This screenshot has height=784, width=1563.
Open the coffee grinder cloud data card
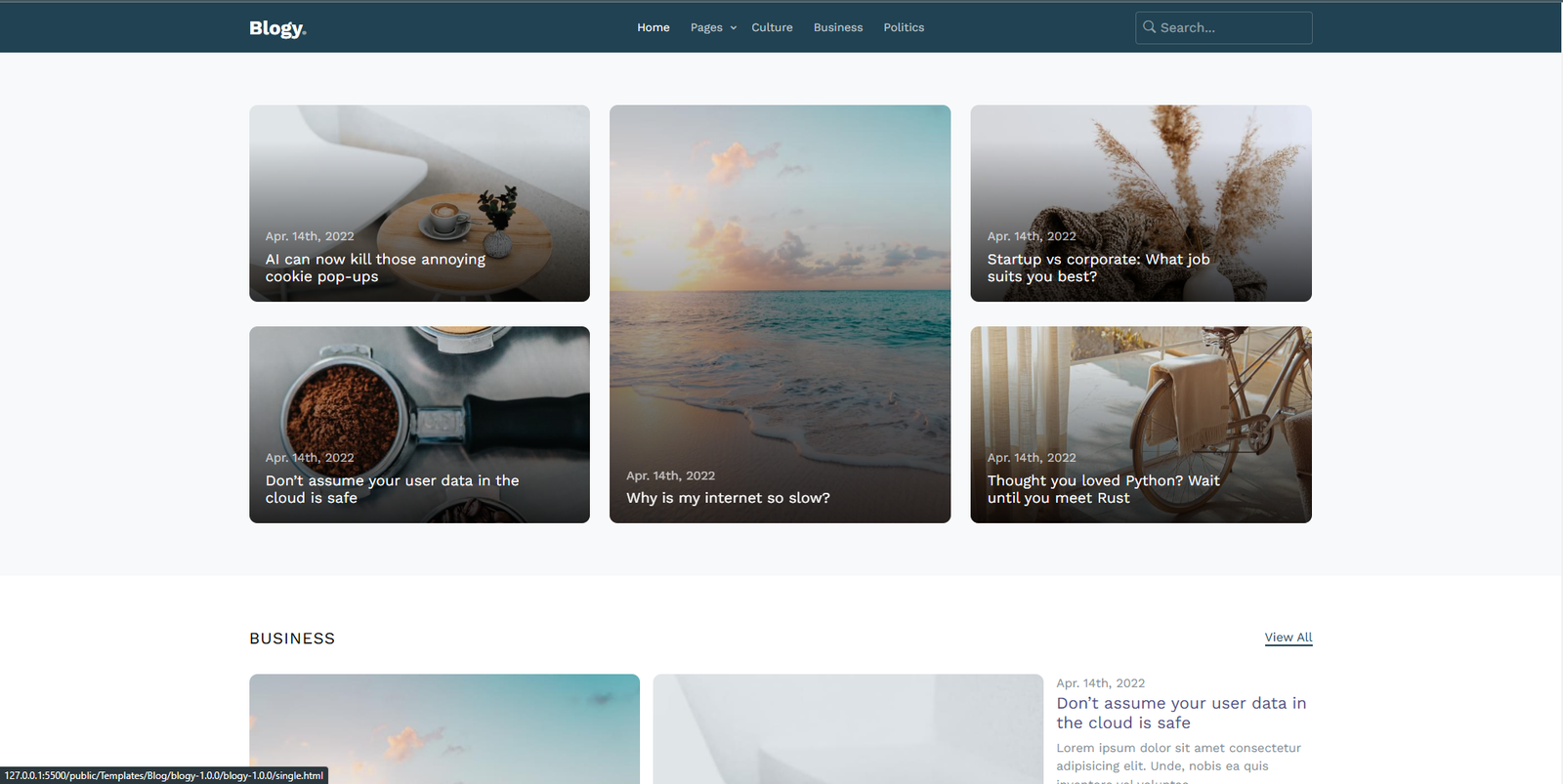pos(419,400)
